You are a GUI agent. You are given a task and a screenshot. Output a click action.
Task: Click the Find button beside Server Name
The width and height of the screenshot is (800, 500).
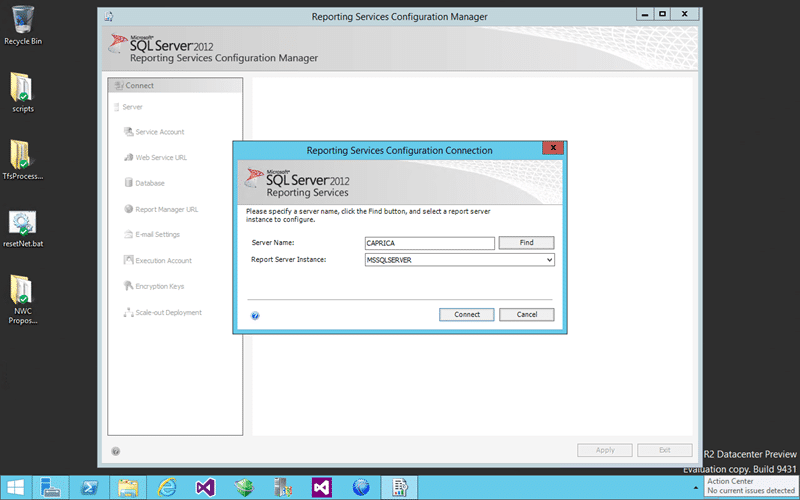point(526,243)
